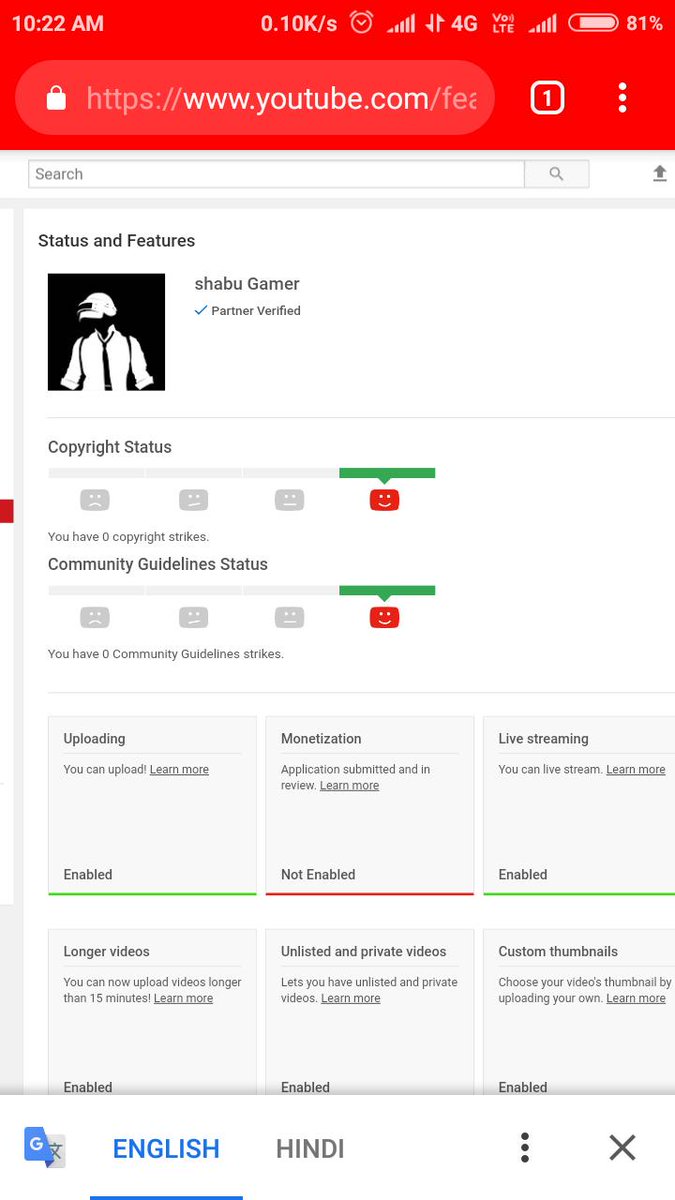This screenshot has width=675, height=1200.
Task: Click Learn more under Uploading
Action: click(x=179, y=770)
